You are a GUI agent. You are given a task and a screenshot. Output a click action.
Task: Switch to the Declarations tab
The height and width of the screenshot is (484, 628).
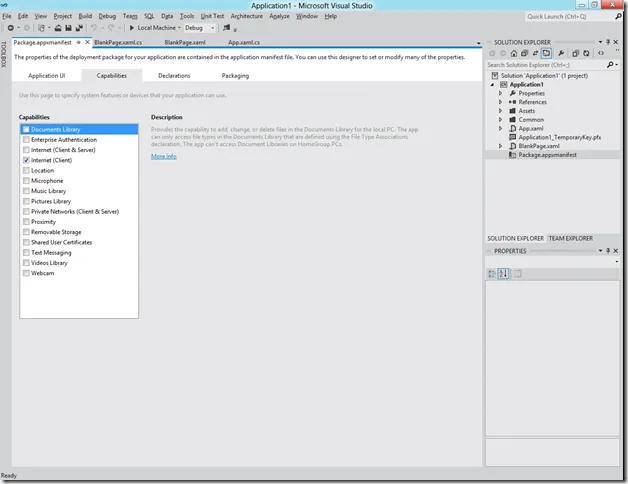point(174,75)
